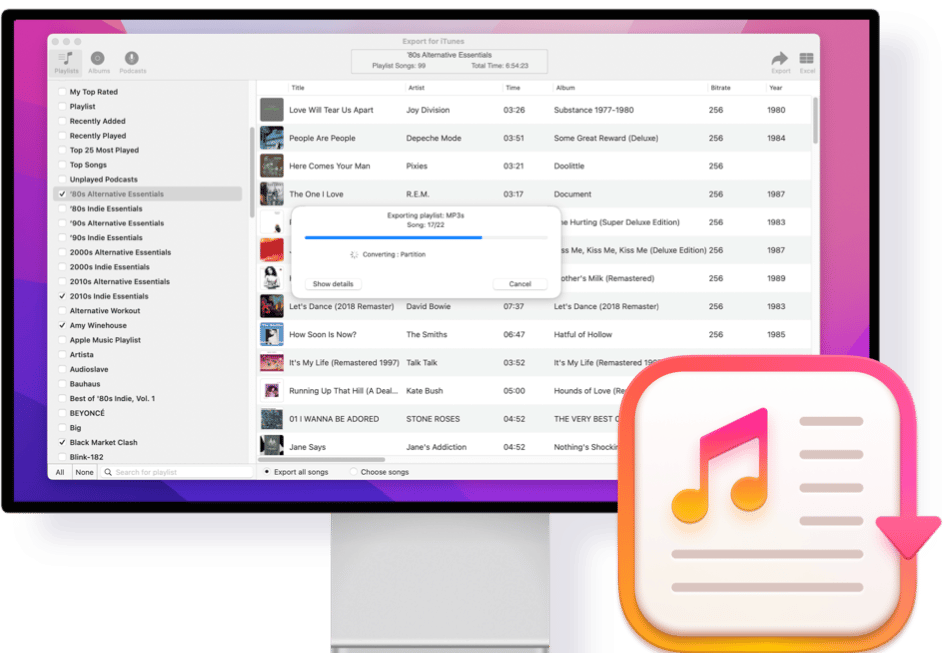This screenshot has height=653, width=943.
Task: Sort tracks by the Bitrate column header
Action: (721, 87)
